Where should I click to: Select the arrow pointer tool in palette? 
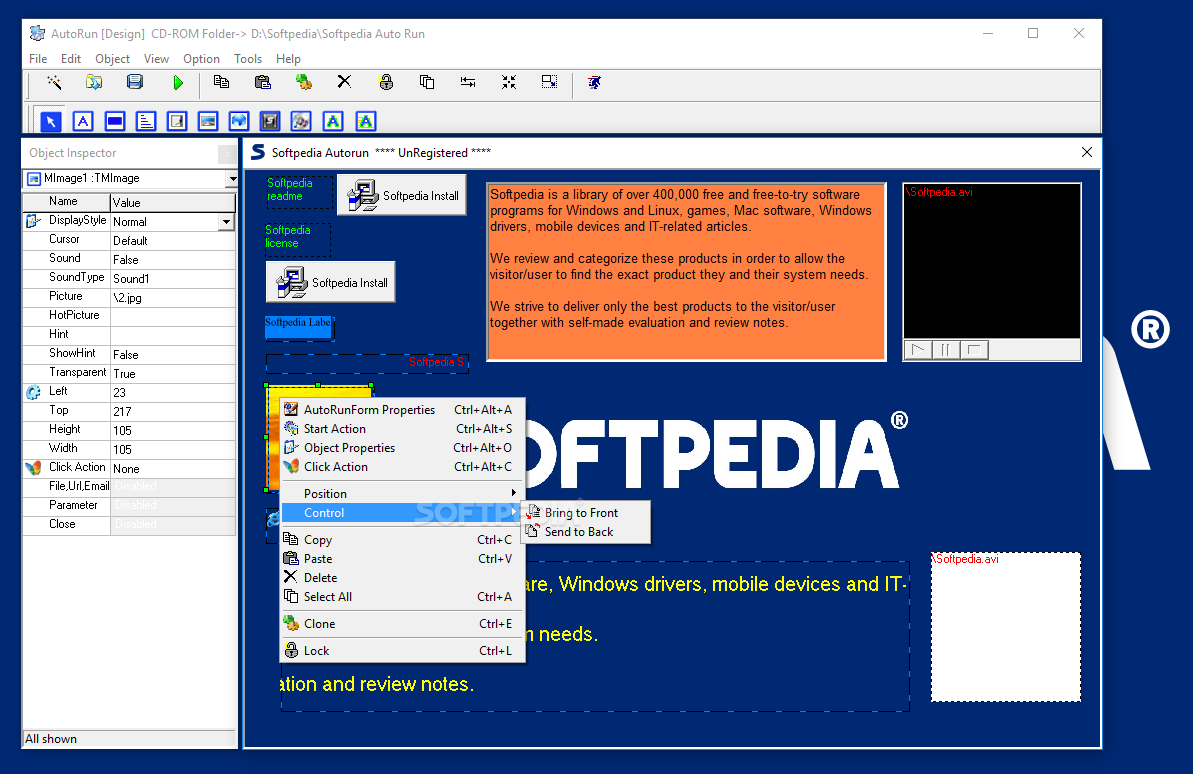pyautogui.click(x=51, y=121)
